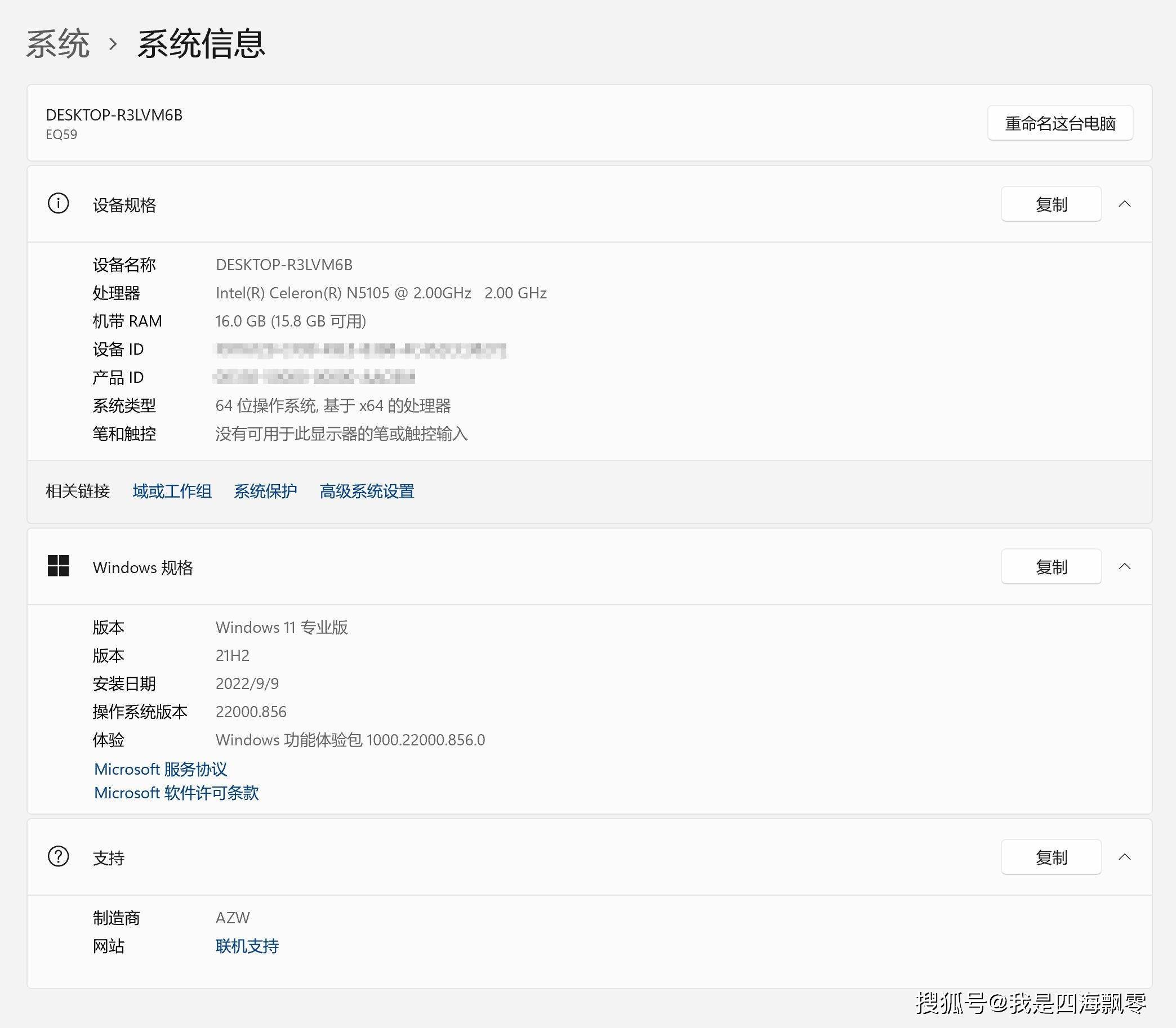The width and height of the screenshot is (1176, 1028).
Task: Open the 系统保护 link
Action: (265, 491)
